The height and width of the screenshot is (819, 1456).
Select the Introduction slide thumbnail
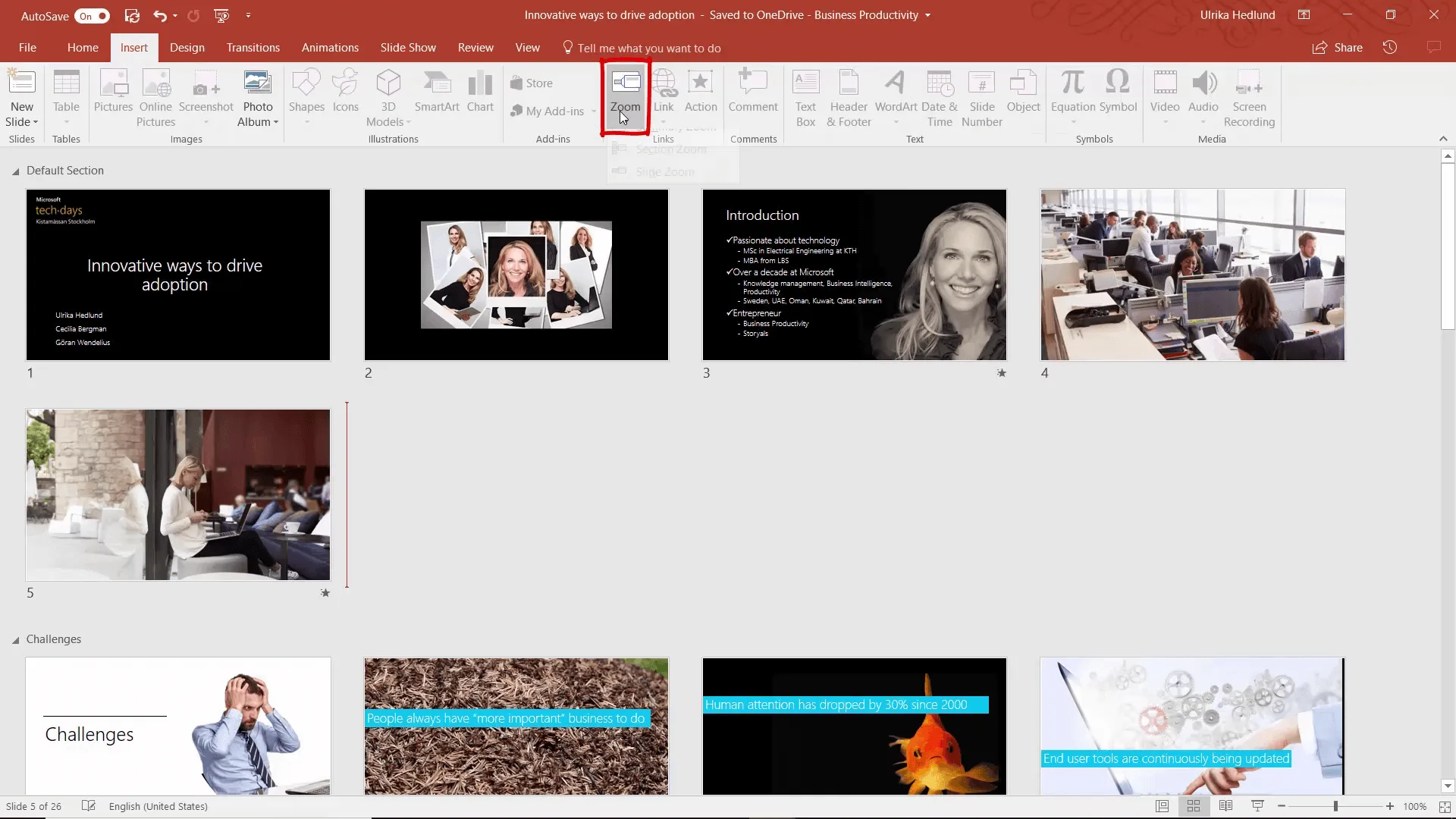click(855, 275)
